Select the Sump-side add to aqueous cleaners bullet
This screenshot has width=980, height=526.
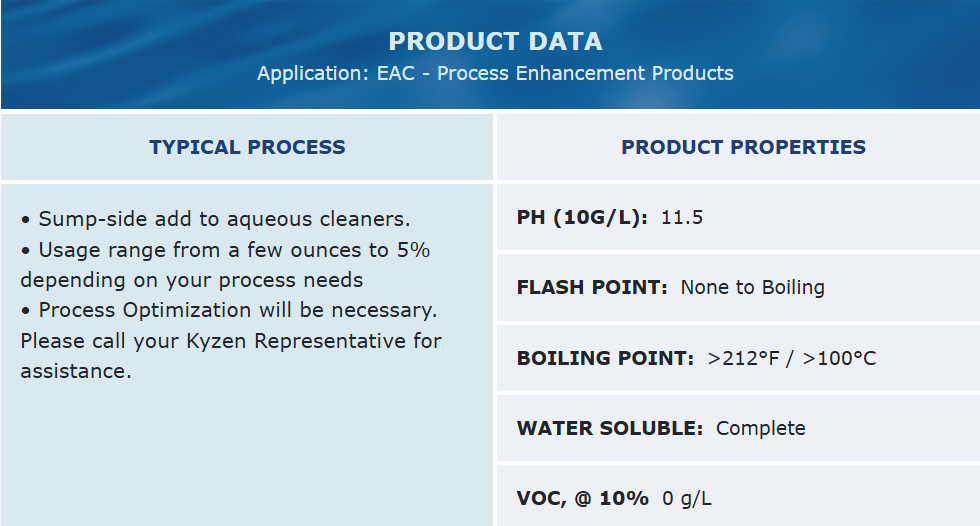[x=215, y=219]
